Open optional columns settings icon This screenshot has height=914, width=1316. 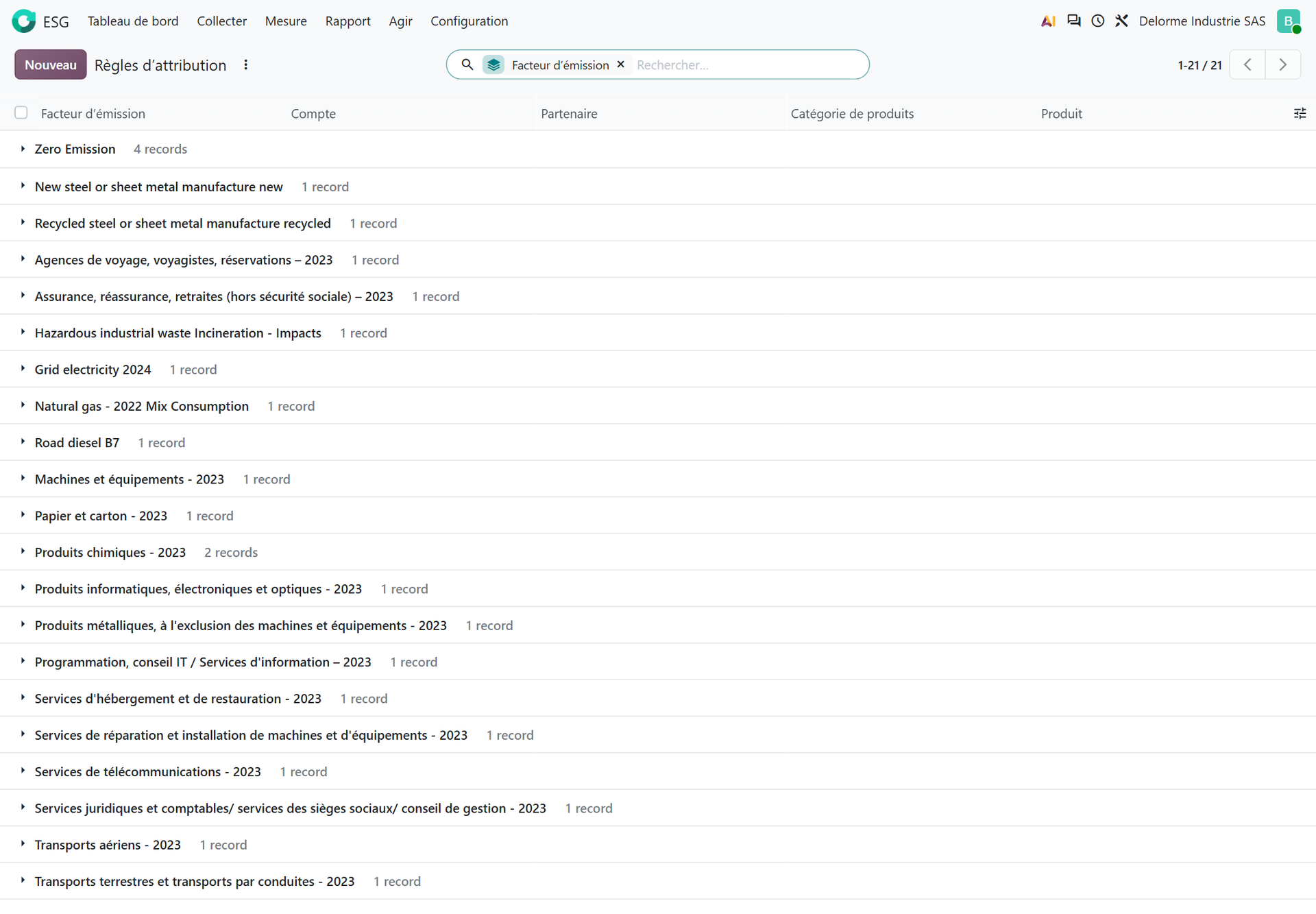pos(1300,114)
